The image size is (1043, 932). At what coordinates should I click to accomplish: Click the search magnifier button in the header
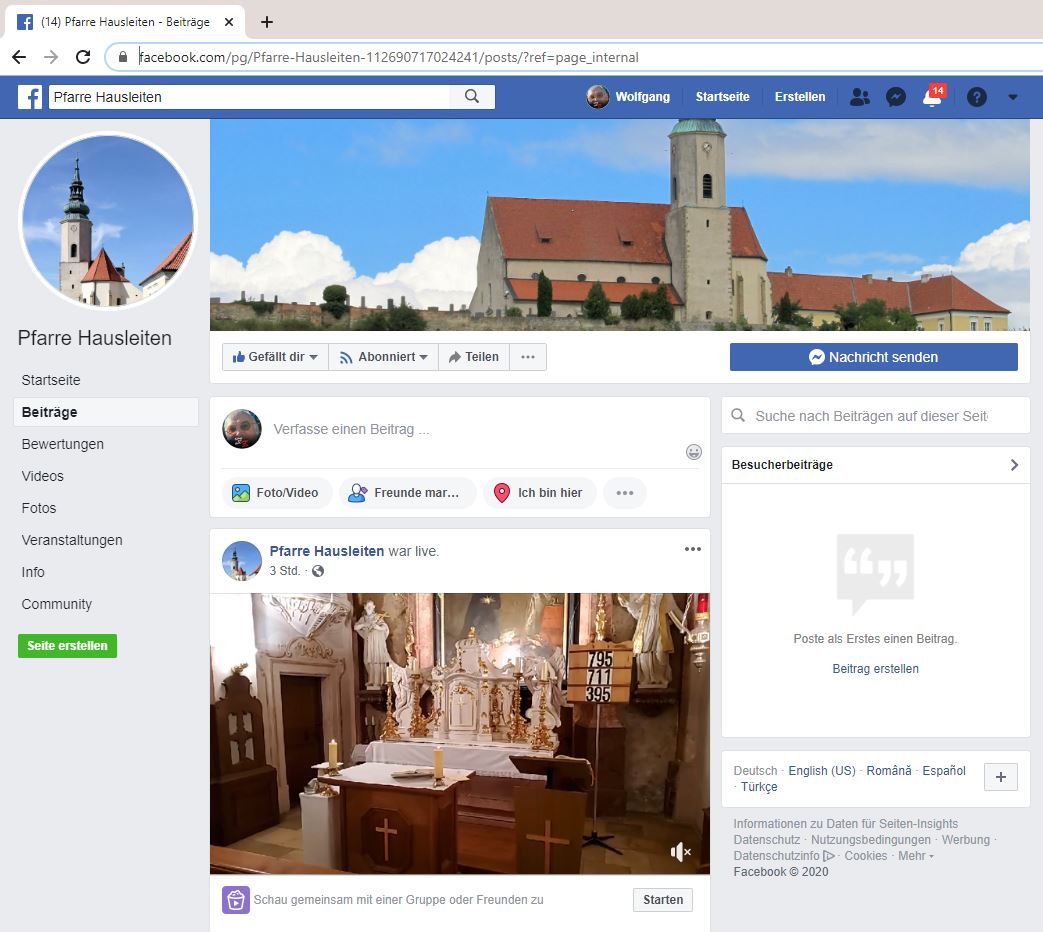[472, 96]
